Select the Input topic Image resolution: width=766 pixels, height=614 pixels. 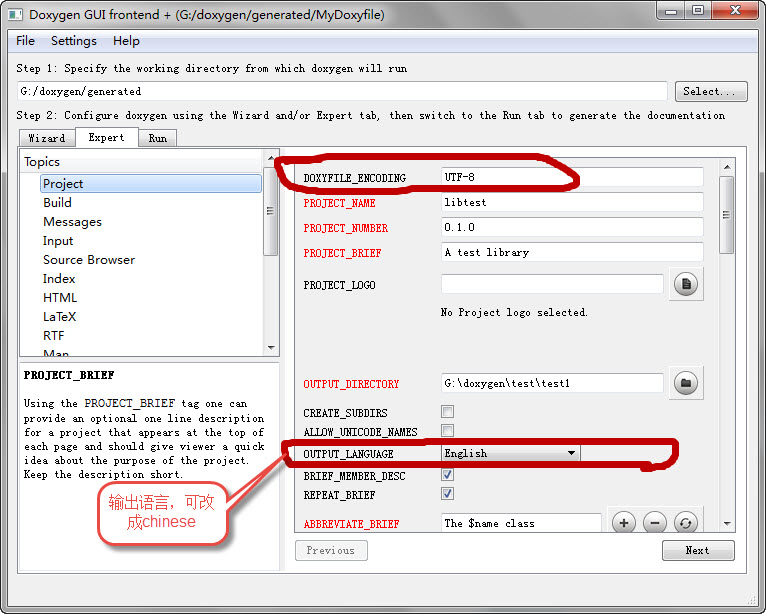[58, 241]
